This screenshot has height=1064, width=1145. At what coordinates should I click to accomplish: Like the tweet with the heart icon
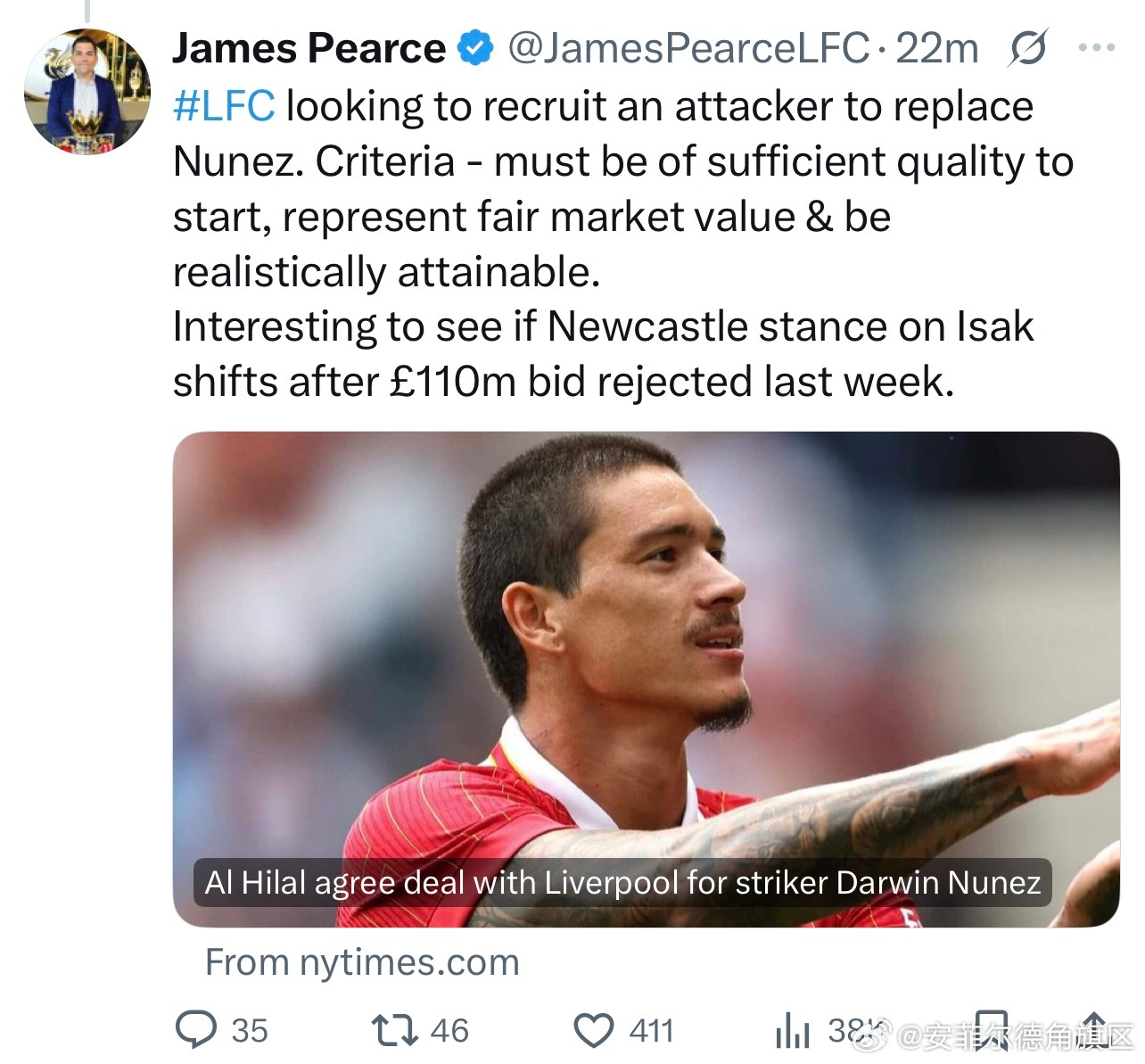(x=593, y=1031)
